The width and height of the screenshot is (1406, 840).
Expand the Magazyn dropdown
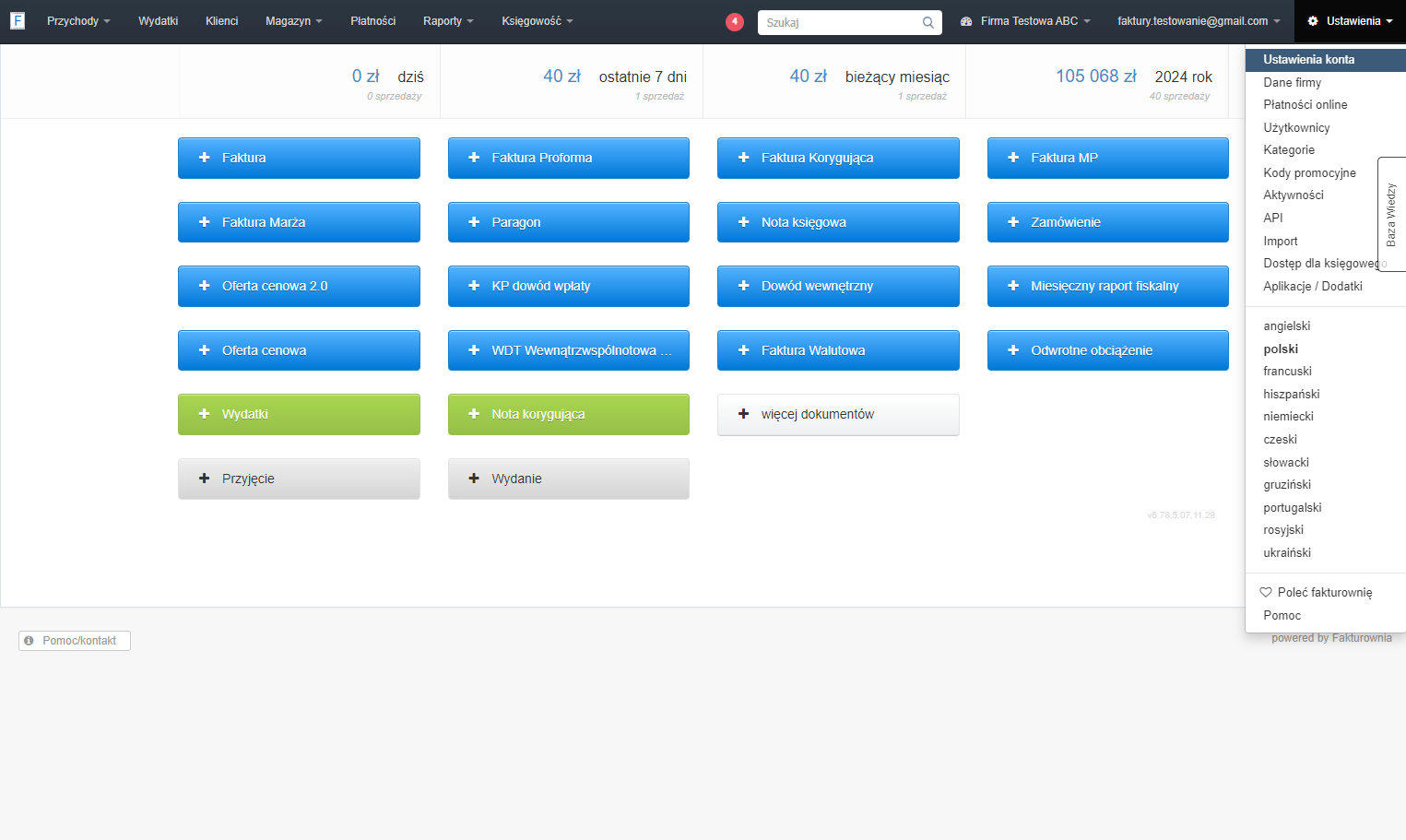tap(294, 21)
